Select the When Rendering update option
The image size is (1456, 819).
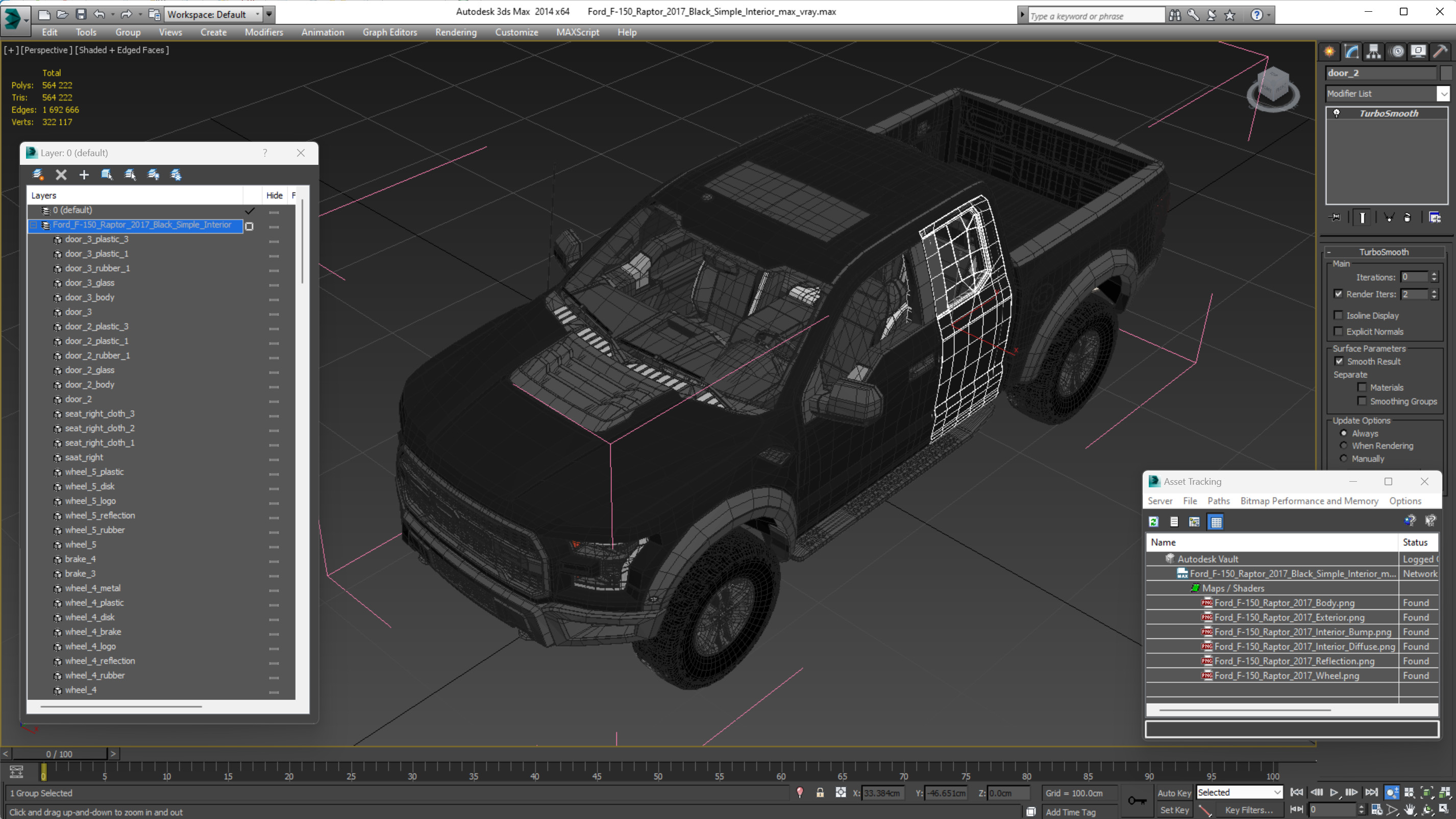pyautogui.click(x=1344, y=445)
